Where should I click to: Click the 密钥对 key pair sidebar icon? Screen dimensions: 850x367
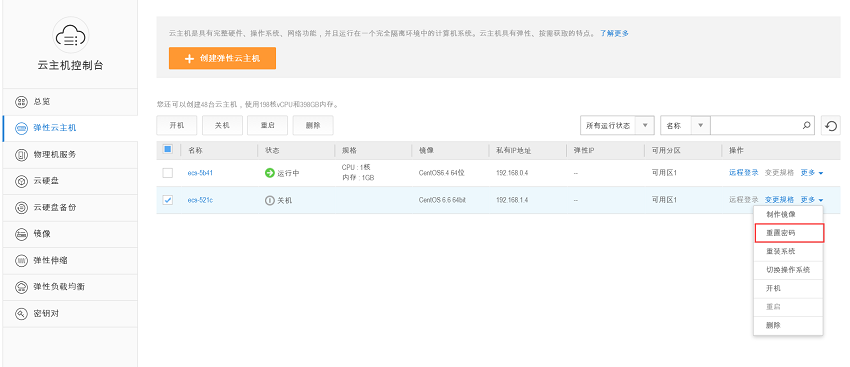coord(21,313)
